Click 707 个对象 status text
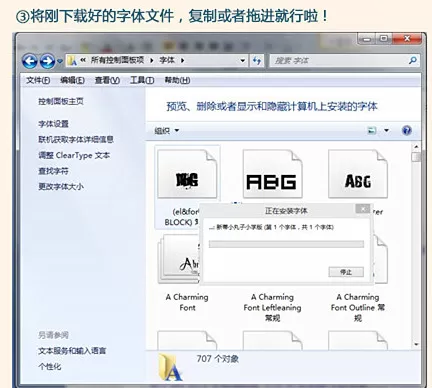The height and width of the screenshot is (388, 432). [217, 359]
